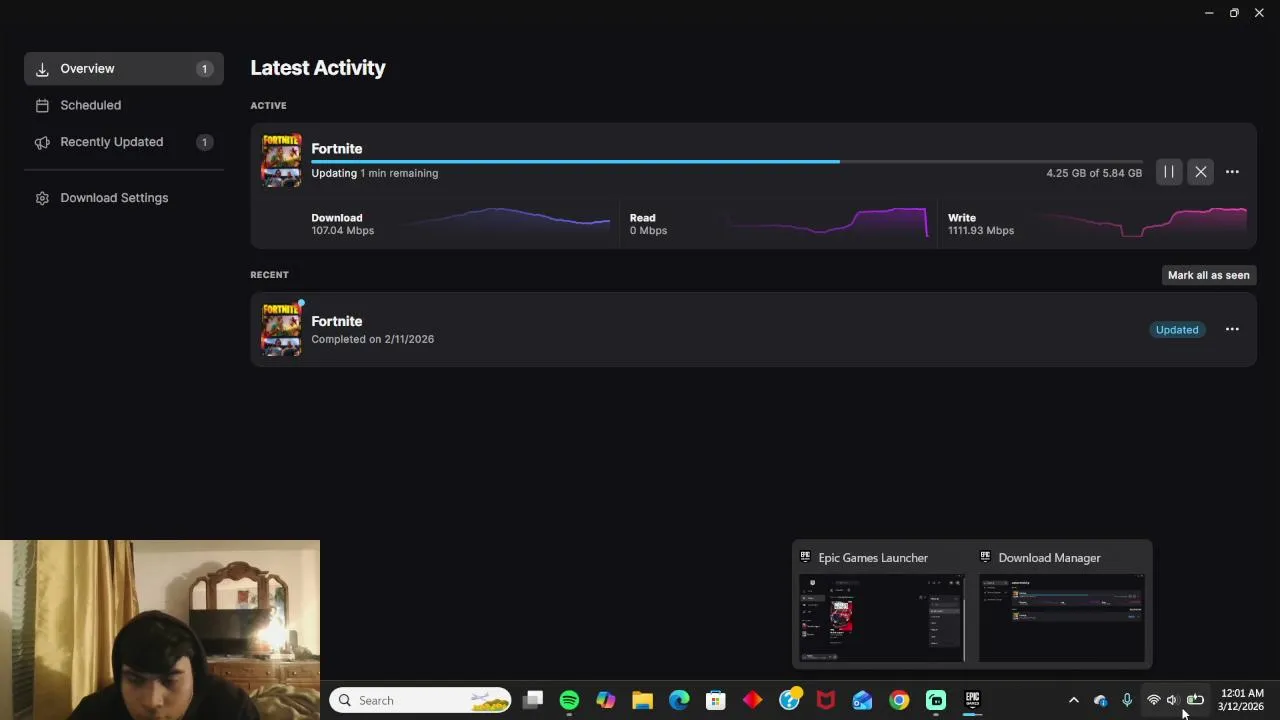Select the Overview sidebar item
Viewport: 1280px width, 720px height.
(x=124, y=69)
